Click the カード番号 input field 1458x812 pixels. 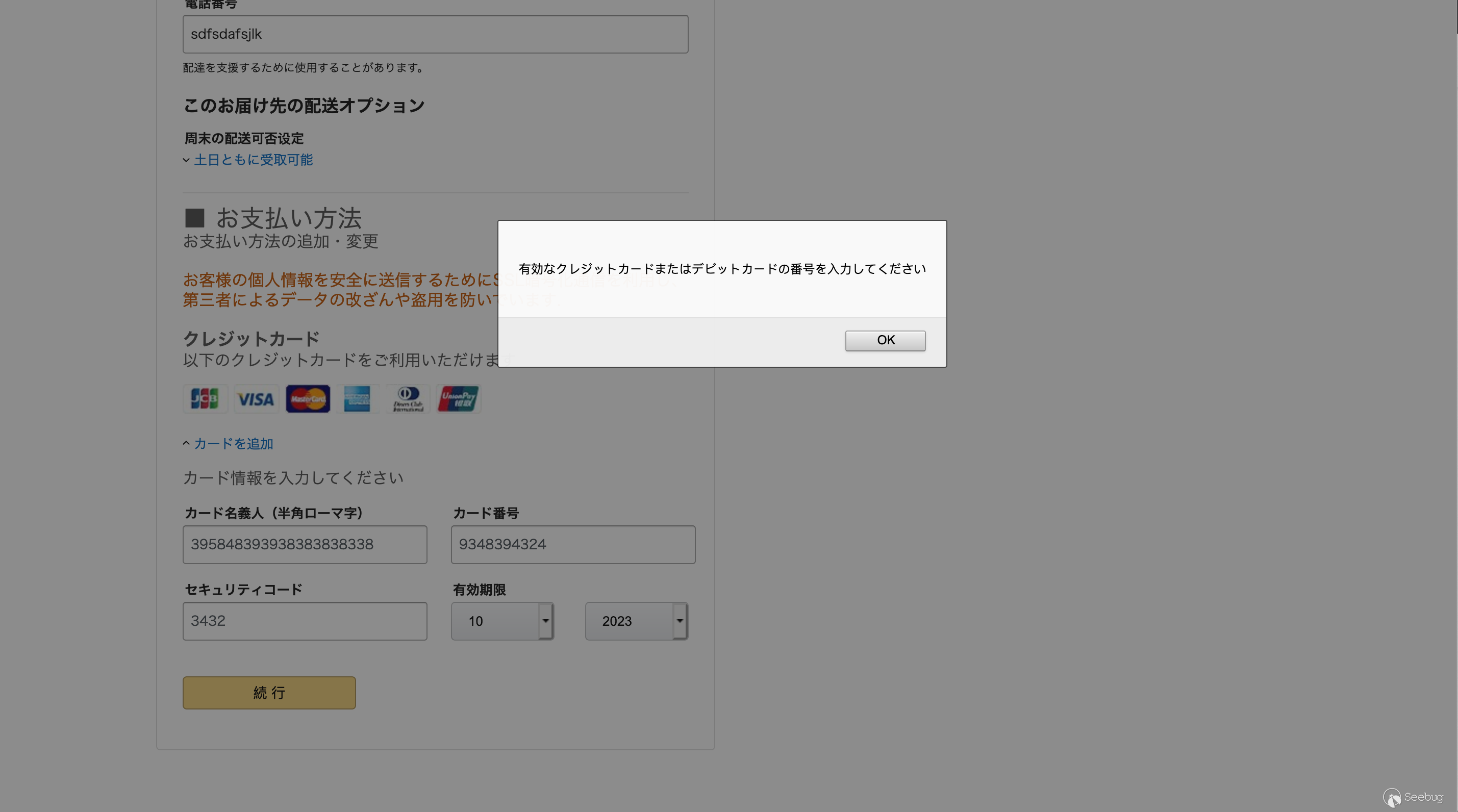pyautogui.click(x=573, y=544)
